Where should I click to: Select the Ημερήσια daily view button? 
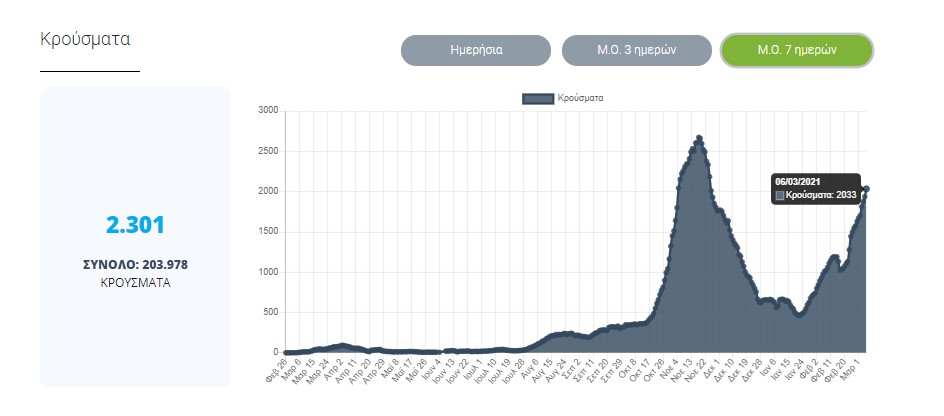476,50
